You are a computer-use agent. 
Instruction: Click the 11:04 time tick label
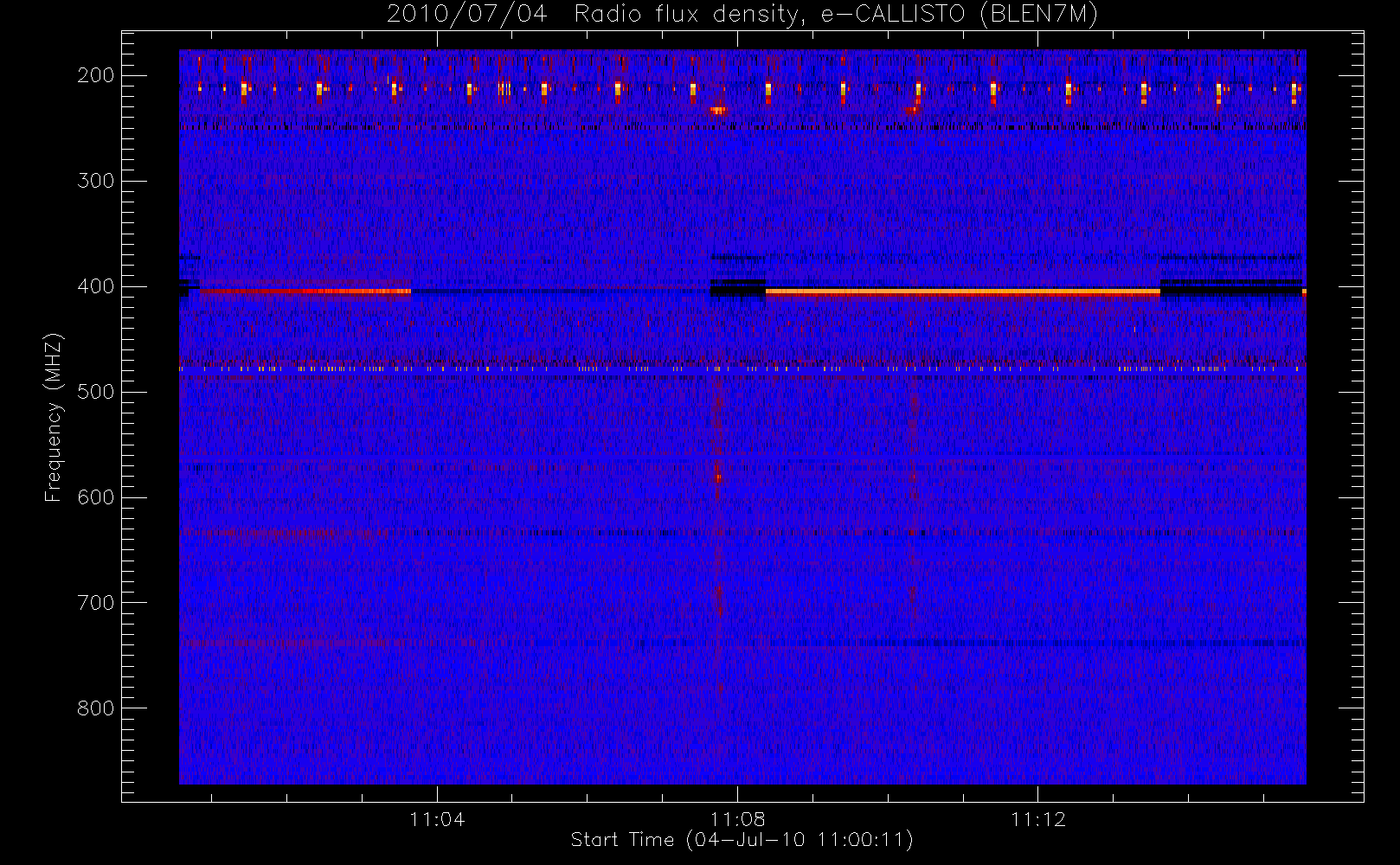tap(437, 819)
